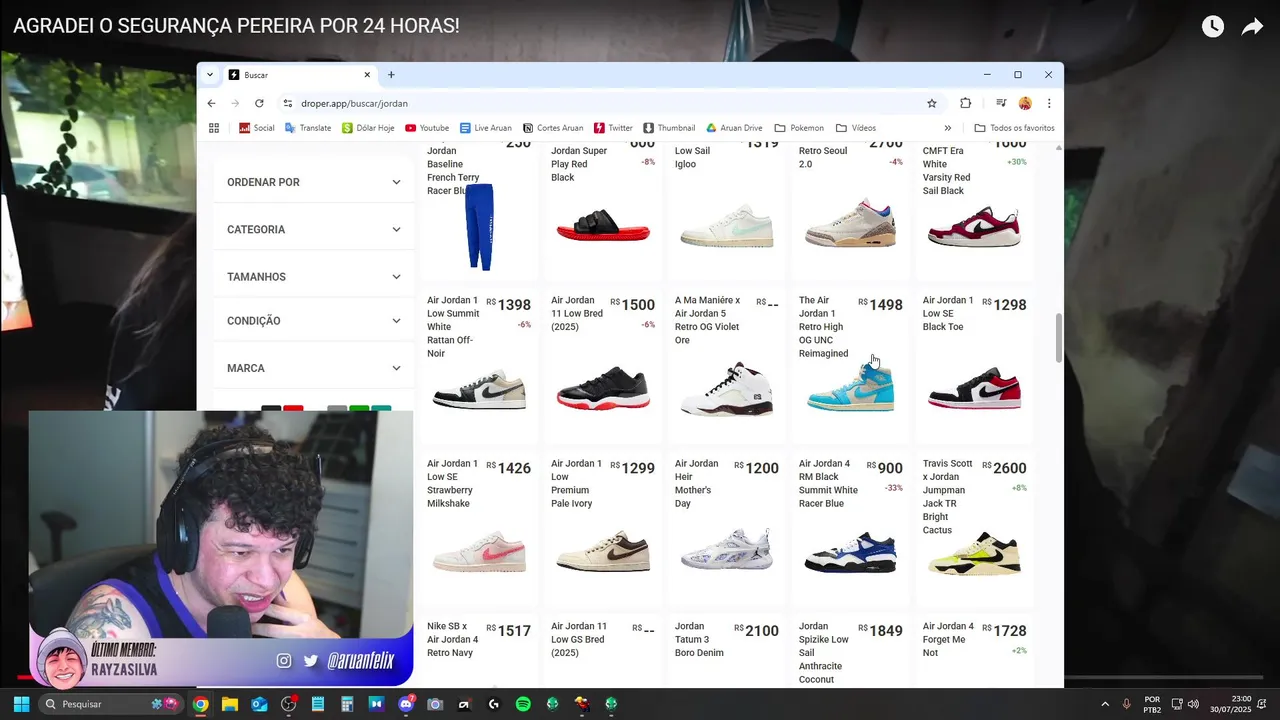The height and width of the screenshot is (720, 1280).
Task: Open the Pokemon bookmarks folder
Action: tap(800, 128)
